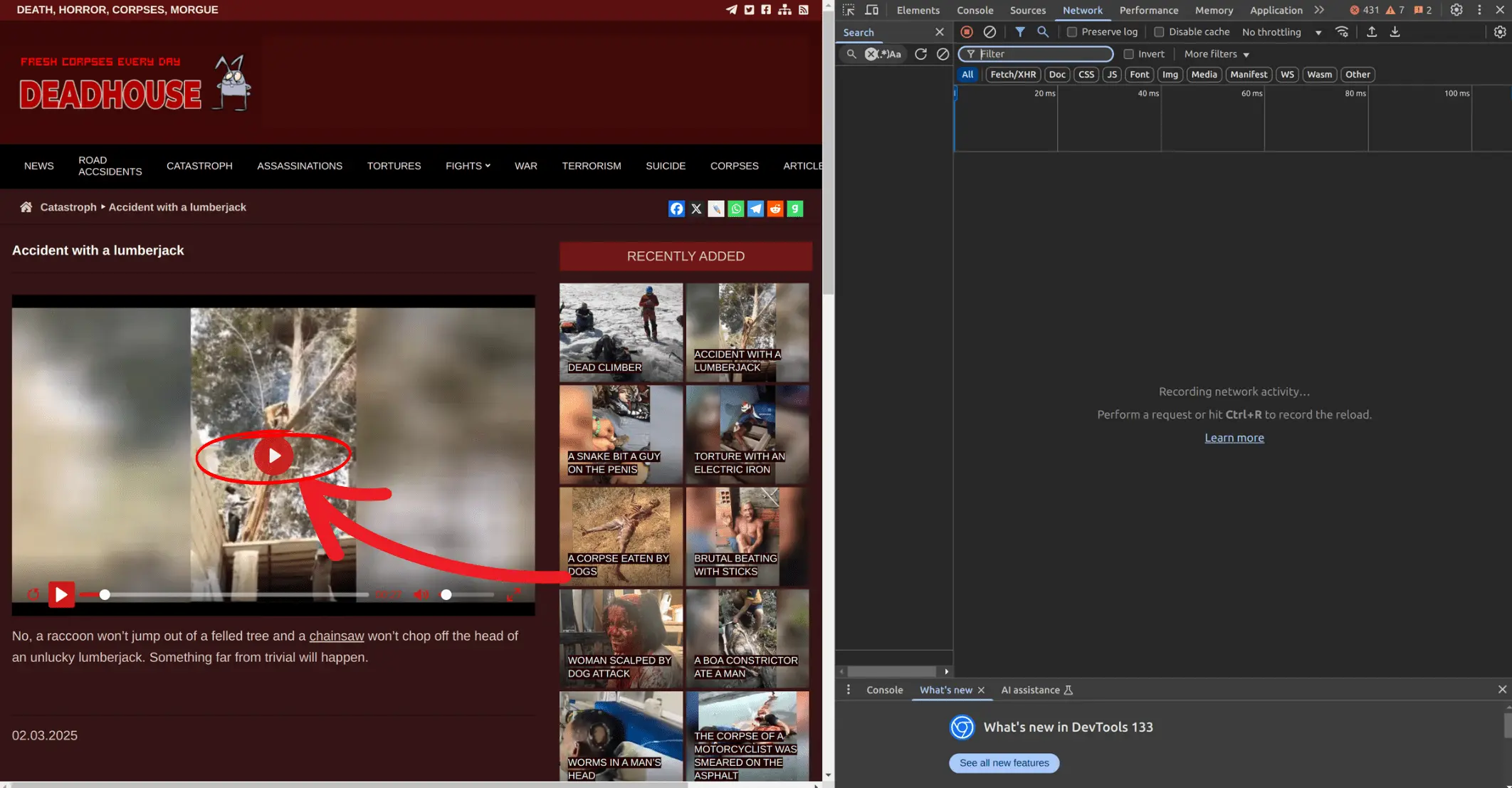The height and width of the screenshot is (788, 1512).
Task: Toggle regular expression search option
Action: pos(883,54)
